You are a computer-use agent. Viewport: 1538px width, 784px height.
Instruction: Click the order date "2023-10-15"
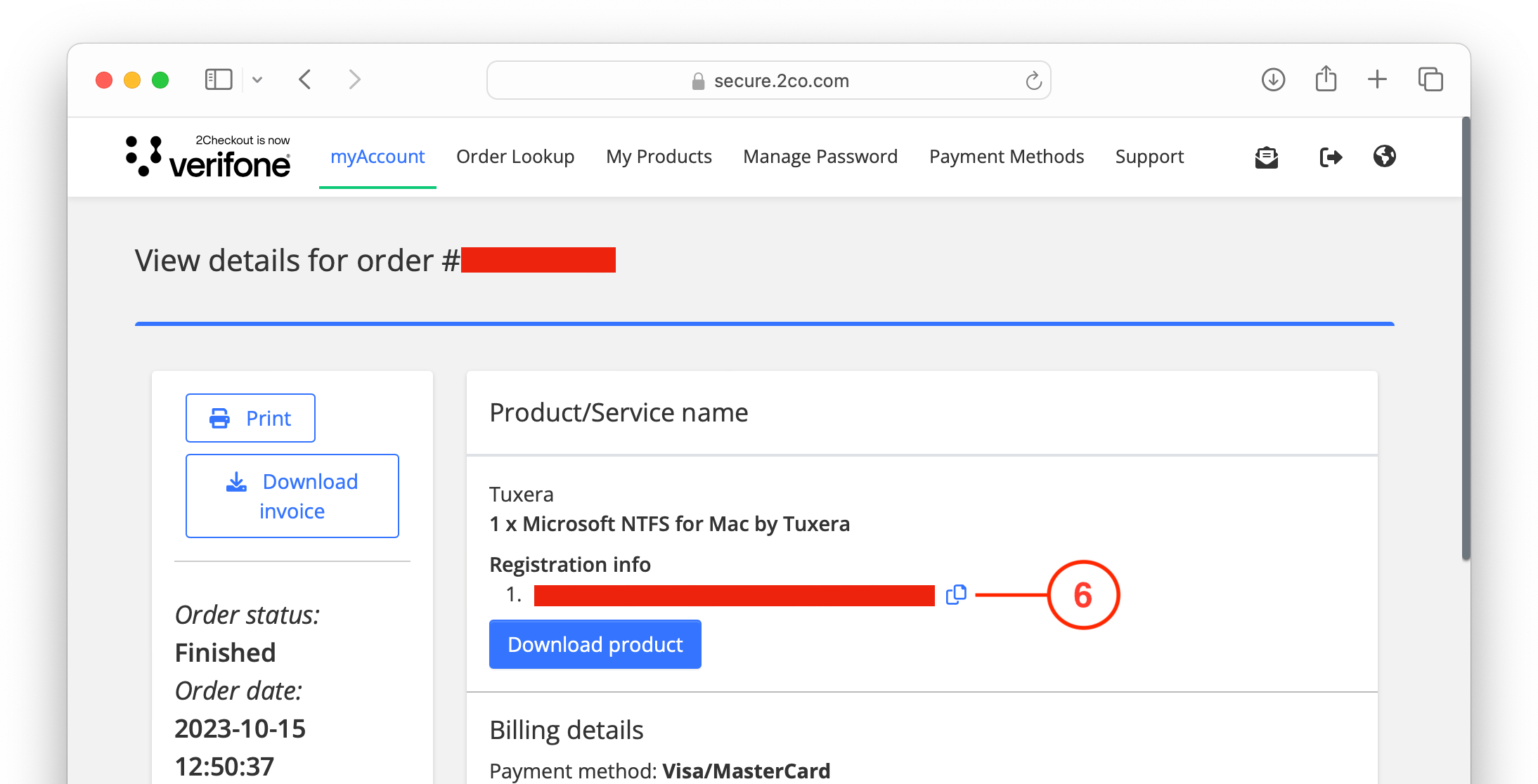tap(240, 729)
